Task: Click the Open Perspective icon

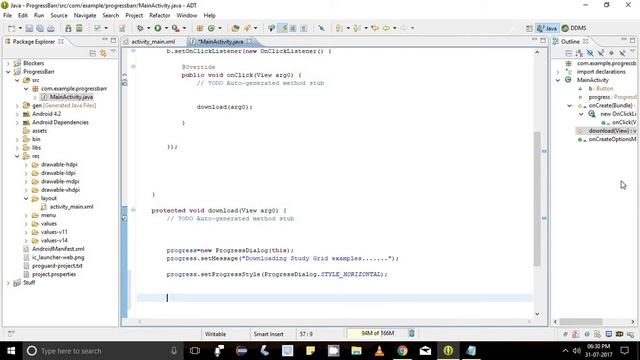Action: (529, 28)
